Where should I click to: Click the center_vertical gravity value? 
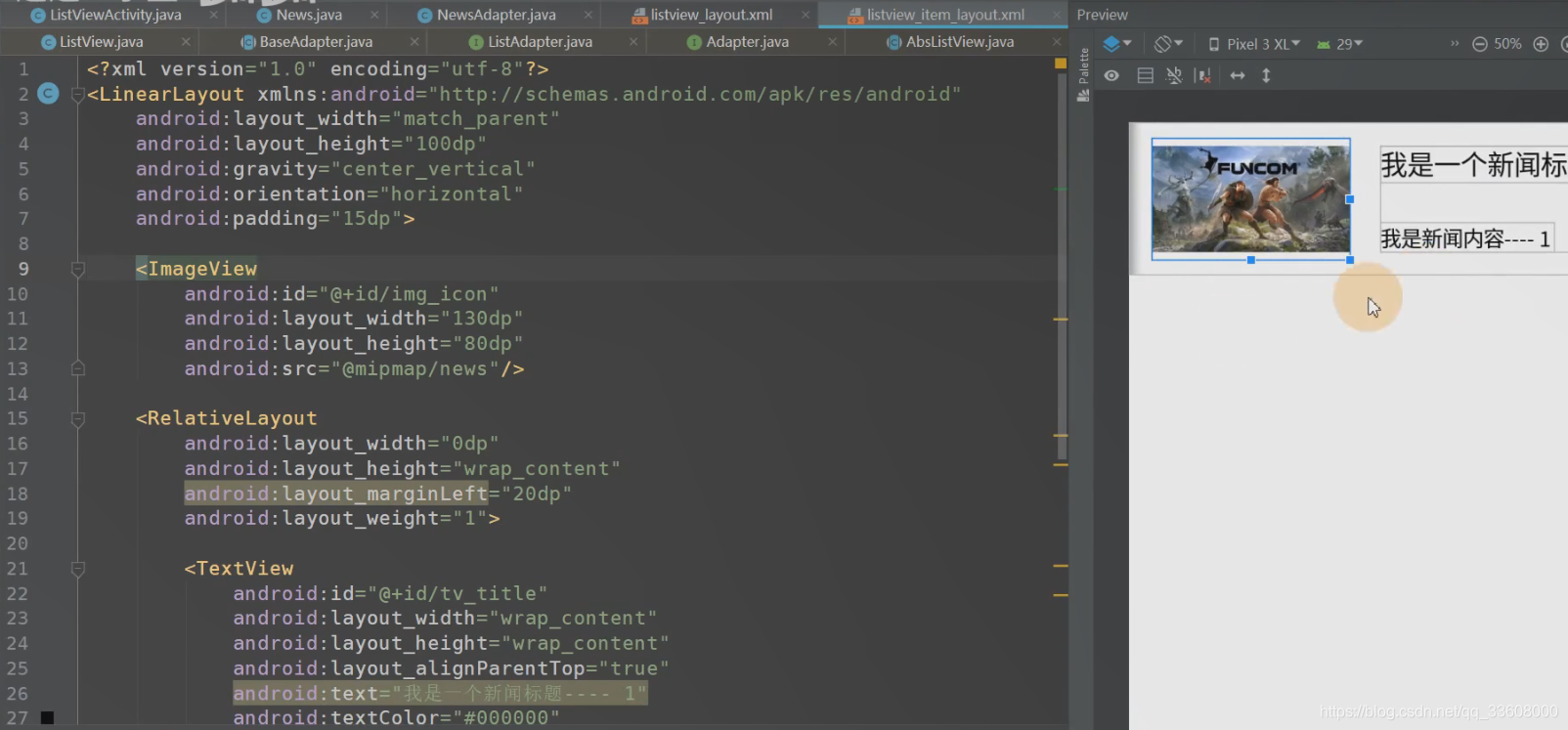(433, 168)
